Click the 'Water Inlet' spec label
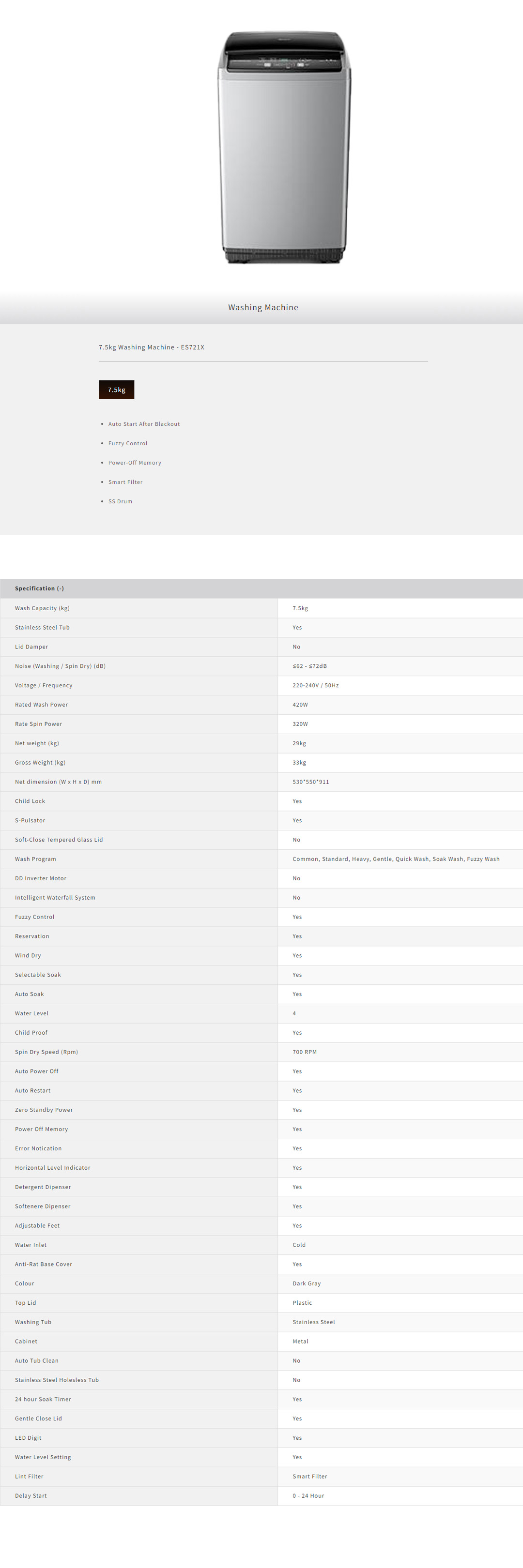This screenshot has height=1568, width=523. [31, 1245]
